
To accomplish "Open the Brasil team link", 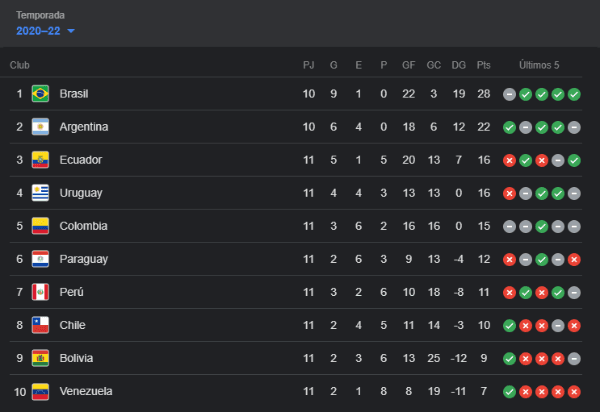I will point(74,94).
